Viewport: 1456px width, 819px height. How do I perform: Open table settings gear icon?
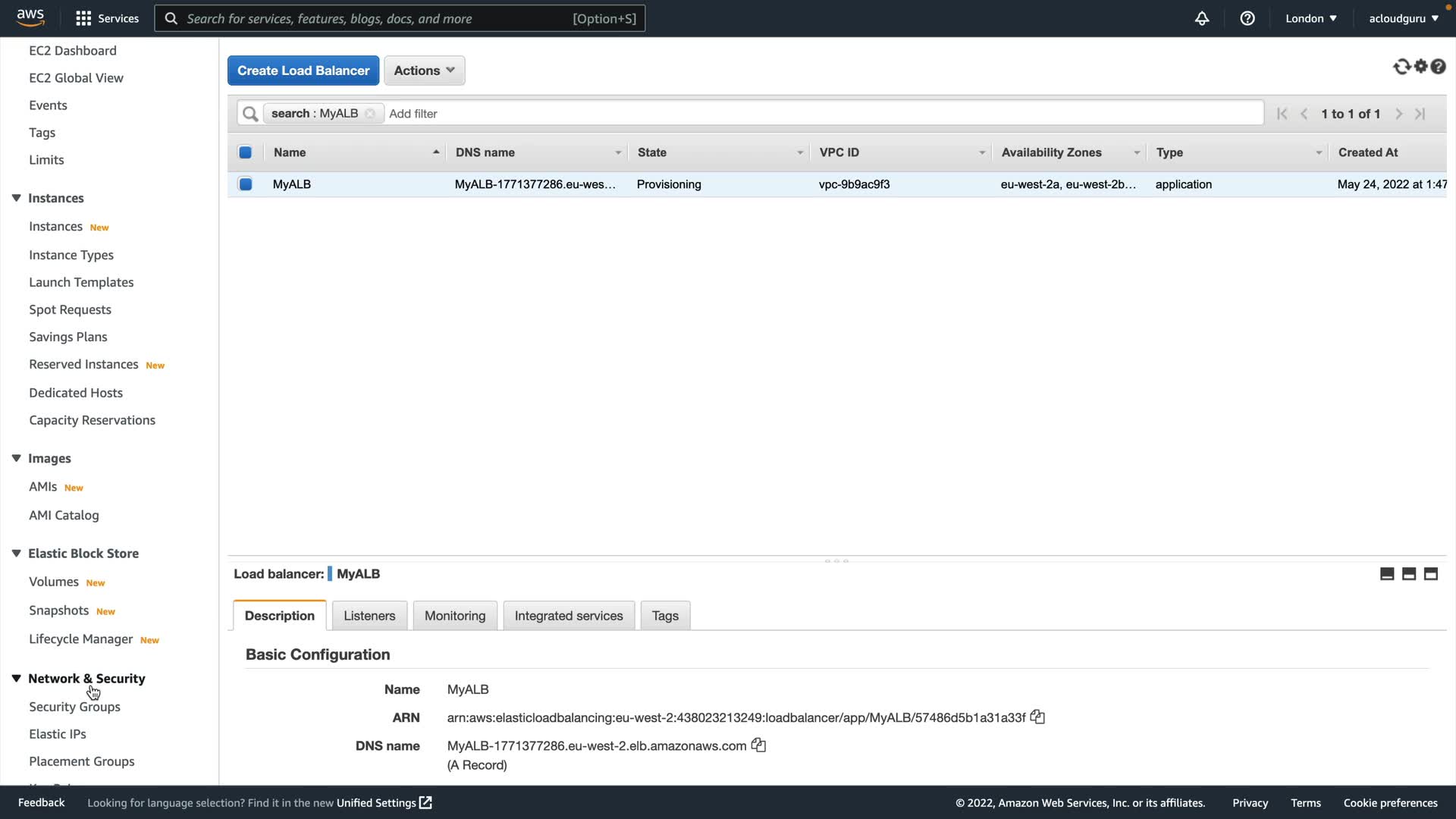1421,67
